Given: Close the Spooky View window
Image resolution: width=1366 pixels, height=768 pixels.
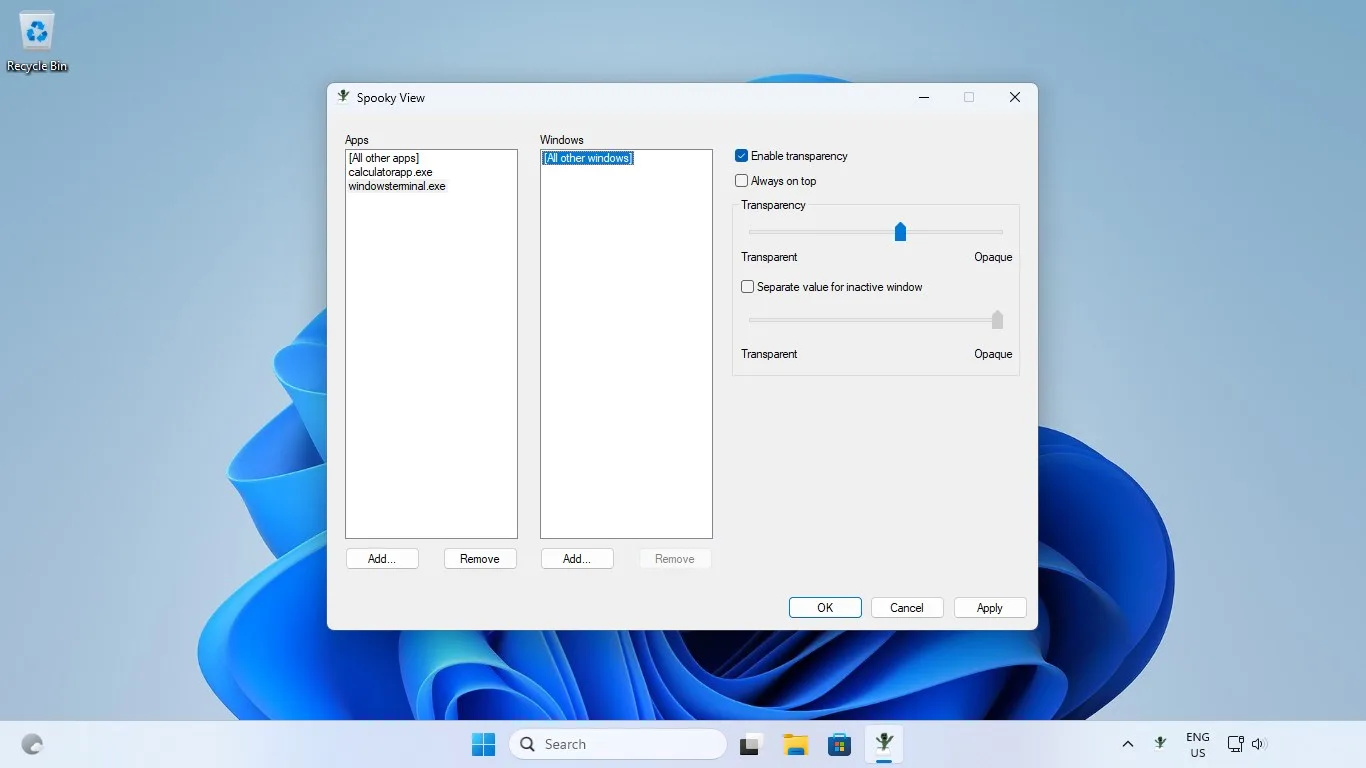Looking at the screenshot, I should [1015, 97].
